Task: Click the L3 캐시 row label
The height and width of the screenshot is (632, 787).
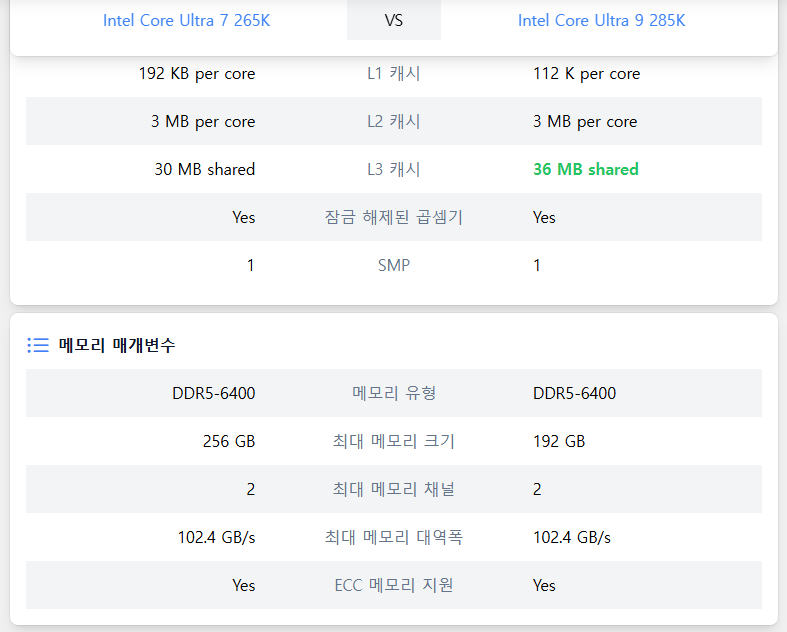Action: coord(394,169)
